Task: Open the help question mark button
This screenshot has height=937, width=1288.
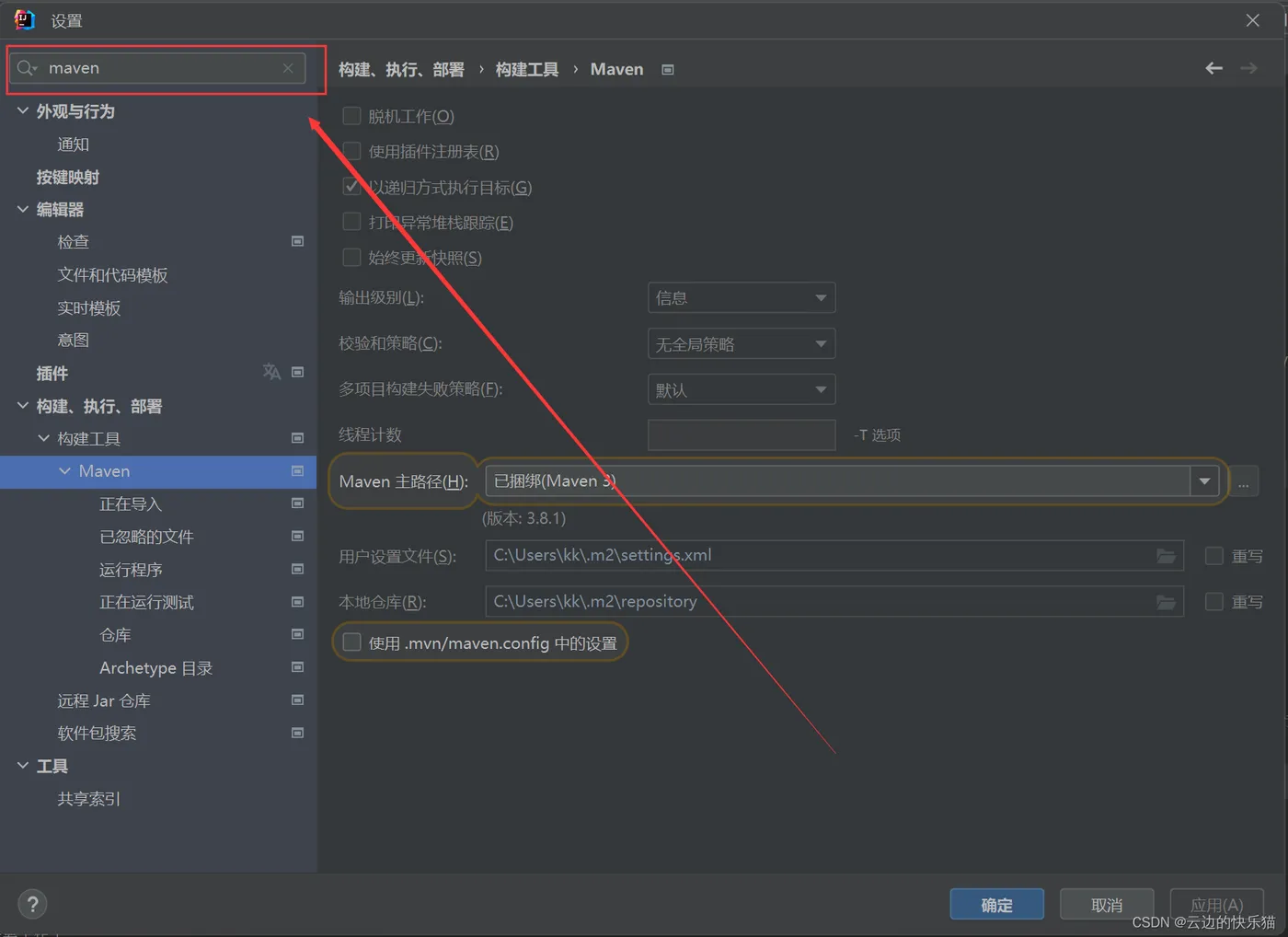Action: pyautogui.click(x=32, y=904)
